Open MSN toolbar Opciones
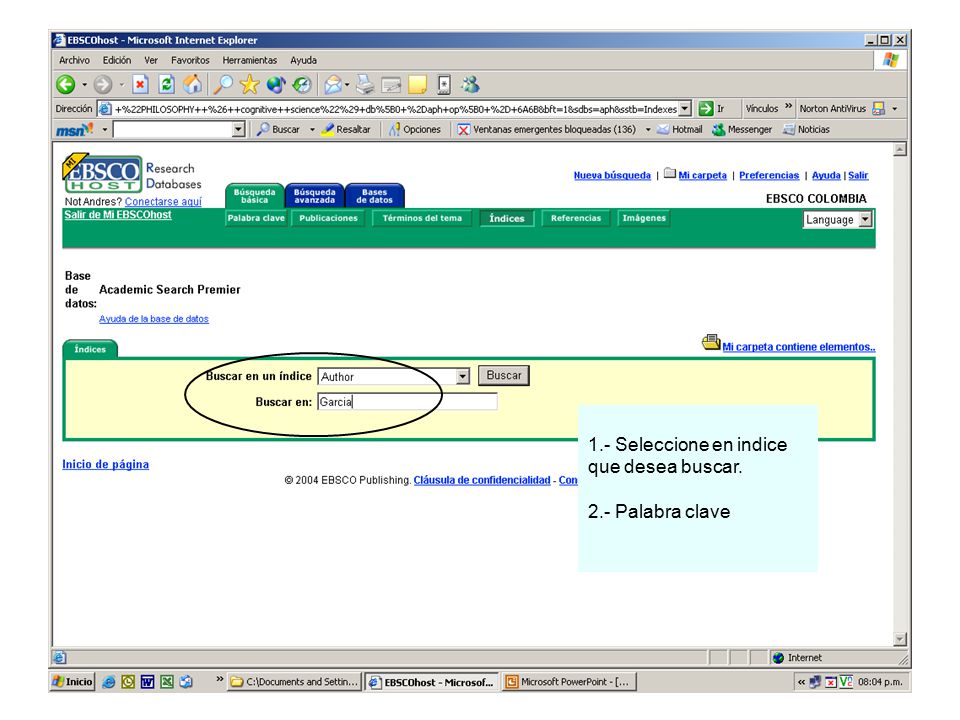960x720 pixels. coord(414,130)
